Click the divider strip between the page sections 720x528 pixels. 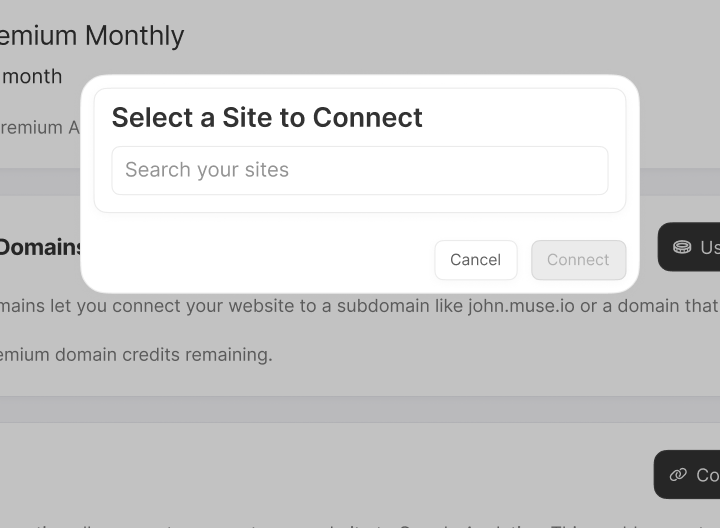click(360, 409)
